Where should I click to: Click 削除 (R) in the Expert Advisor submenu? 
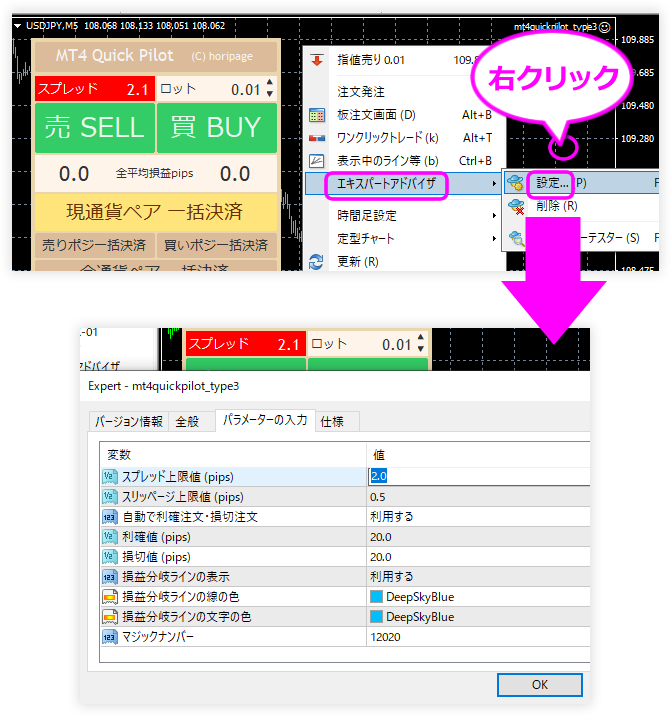coord(557,206)
